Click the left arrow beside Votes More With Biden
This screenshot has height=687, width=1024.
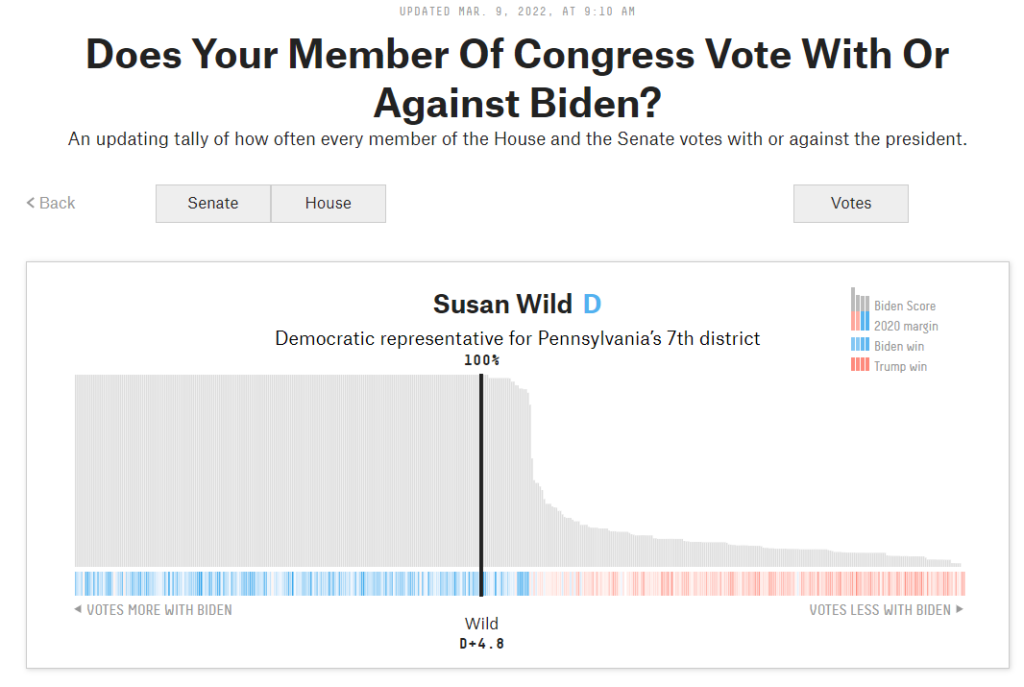click(78, 610)
